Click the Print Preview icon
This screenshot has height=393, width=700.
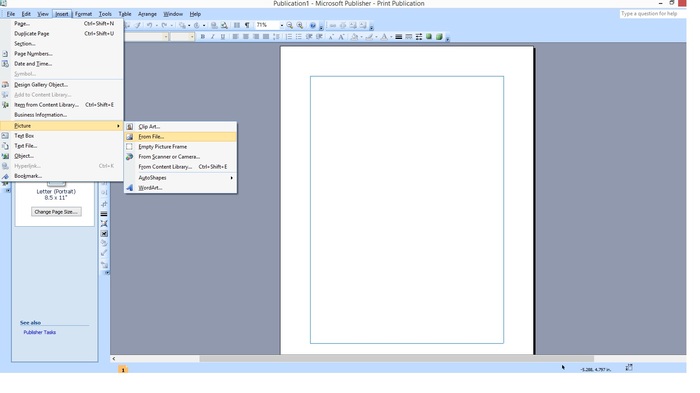(224, 25)
